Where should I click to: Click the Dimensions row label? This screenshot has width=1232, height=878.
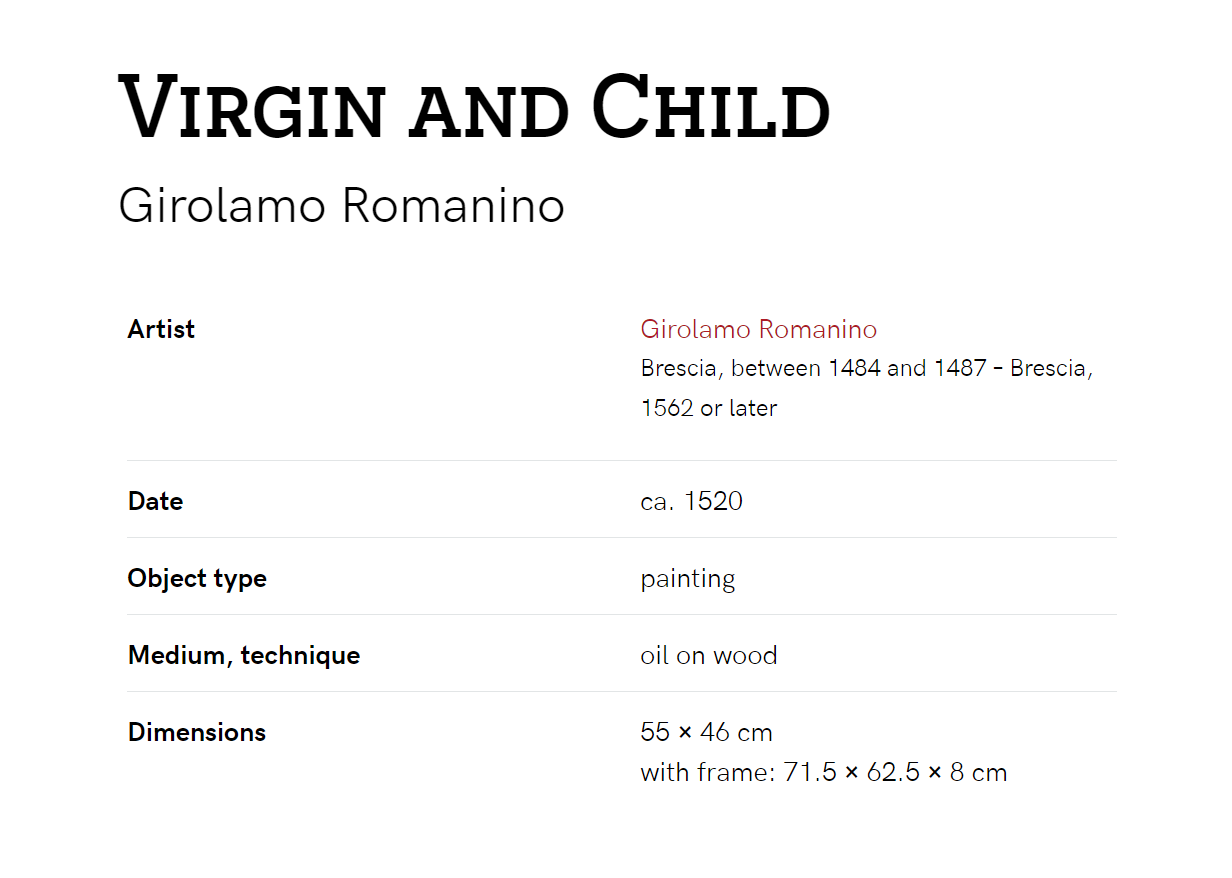[x=197, y=732]
